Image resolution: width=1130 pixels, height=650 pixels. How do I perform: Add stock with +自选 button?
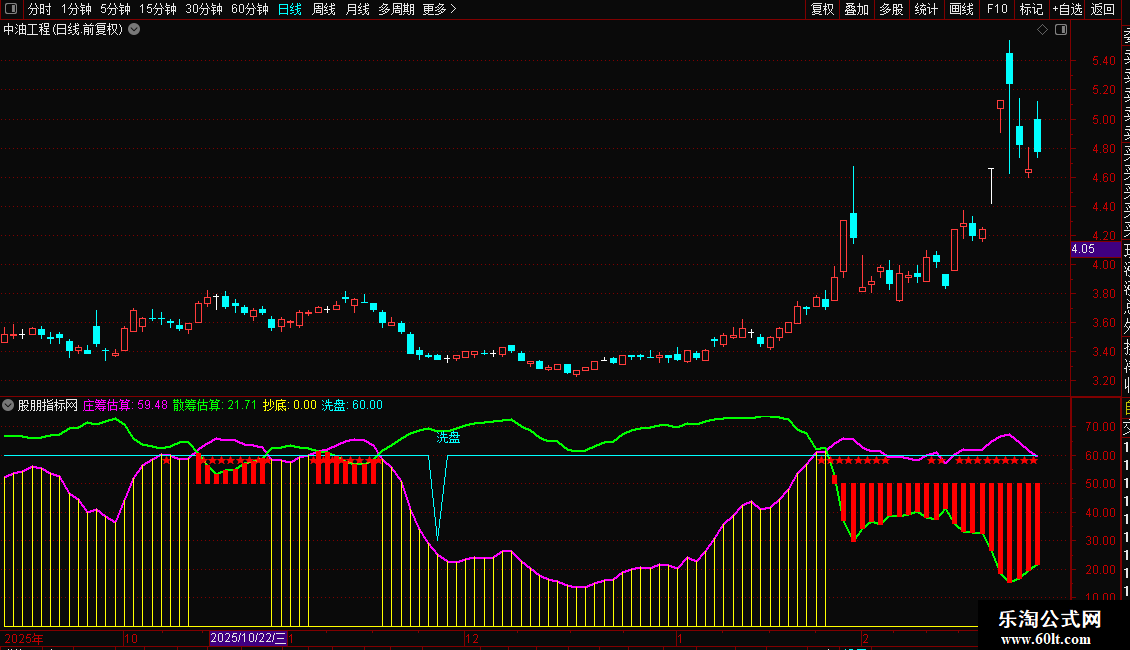(1066, 10)
